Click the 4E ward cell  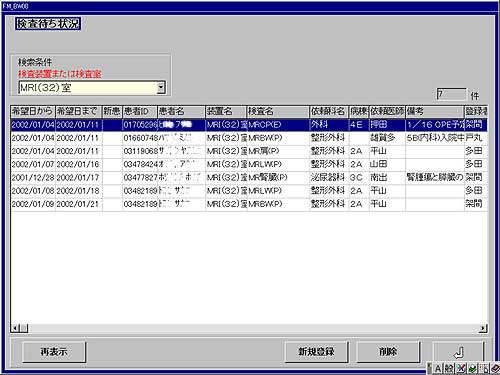click(x=359, y=125)
